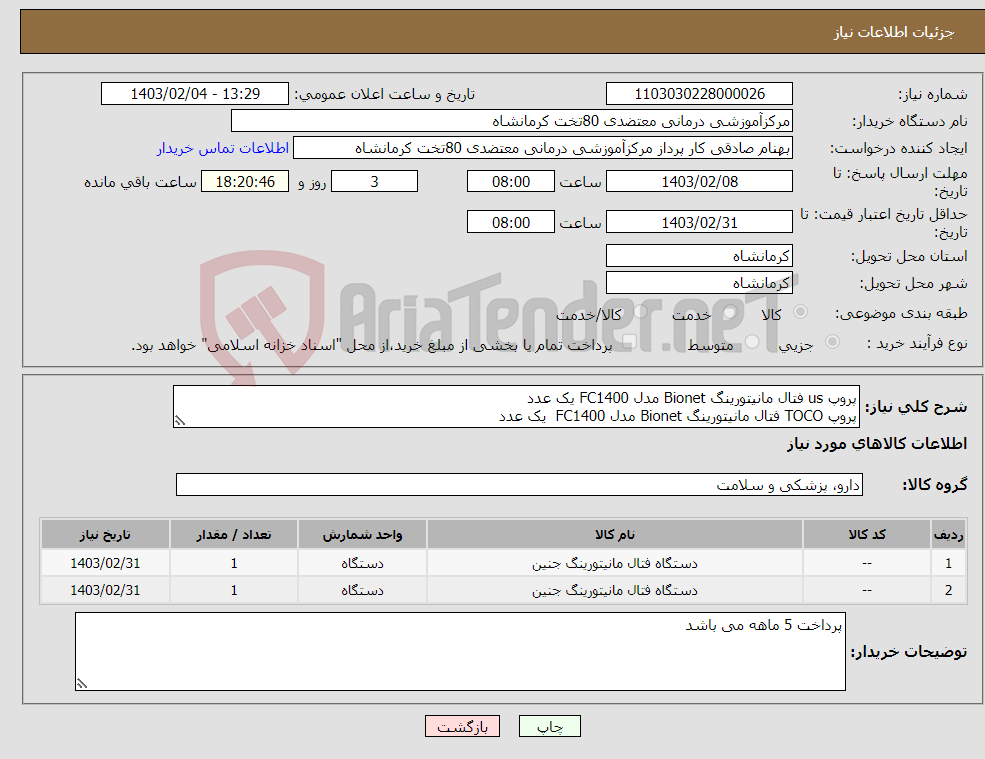Viewport: 985px width, 759px height.
Task: Click the delivery city field کرمانشاه
Action: pos(699,283)
